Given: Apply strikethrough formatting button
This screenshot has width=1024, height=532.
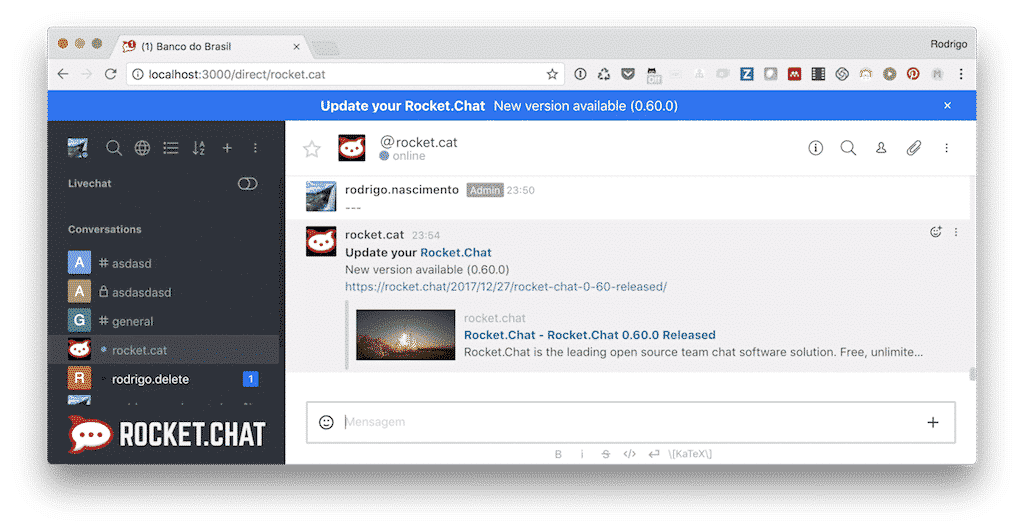Looking at the screenshot, I should click(x=606, y=454).
